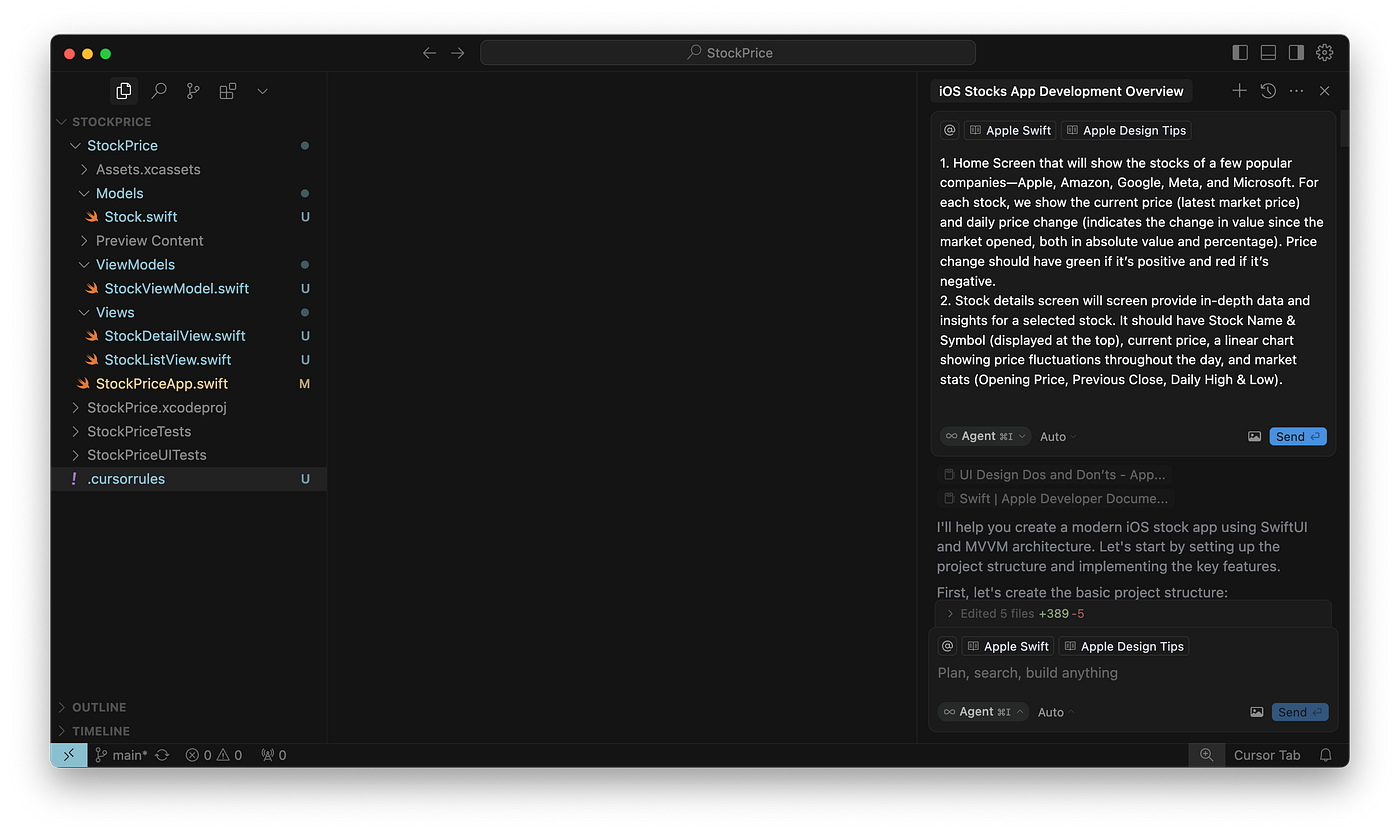Expand the Preview Content folder
The width and height of the screenshot is (1400, 834).
click(x=188, y=241)
